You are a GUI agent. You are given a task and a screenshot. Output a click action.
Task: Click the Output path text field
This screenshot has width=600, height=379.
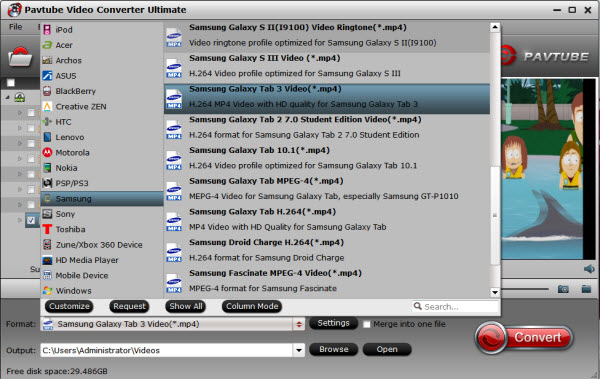pyautogui.click(x=167, y=350)
